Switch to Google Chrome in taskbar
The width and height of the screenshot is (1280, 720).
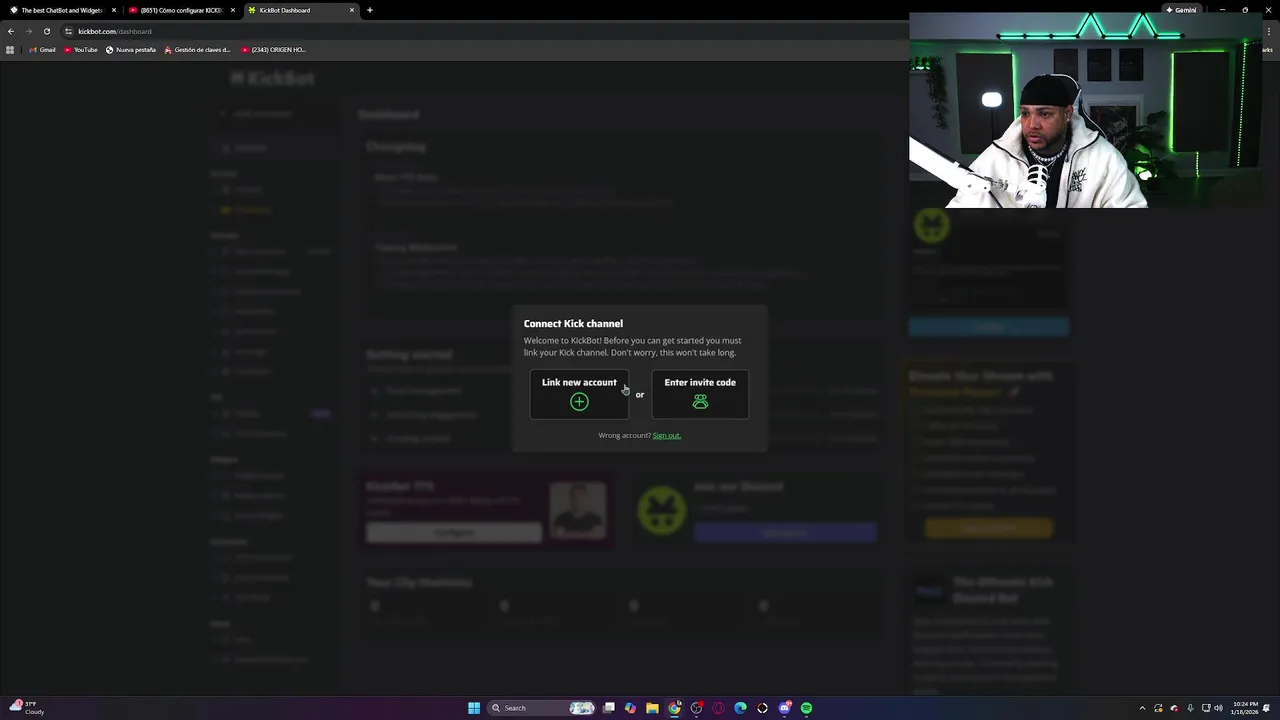point(674,708)
